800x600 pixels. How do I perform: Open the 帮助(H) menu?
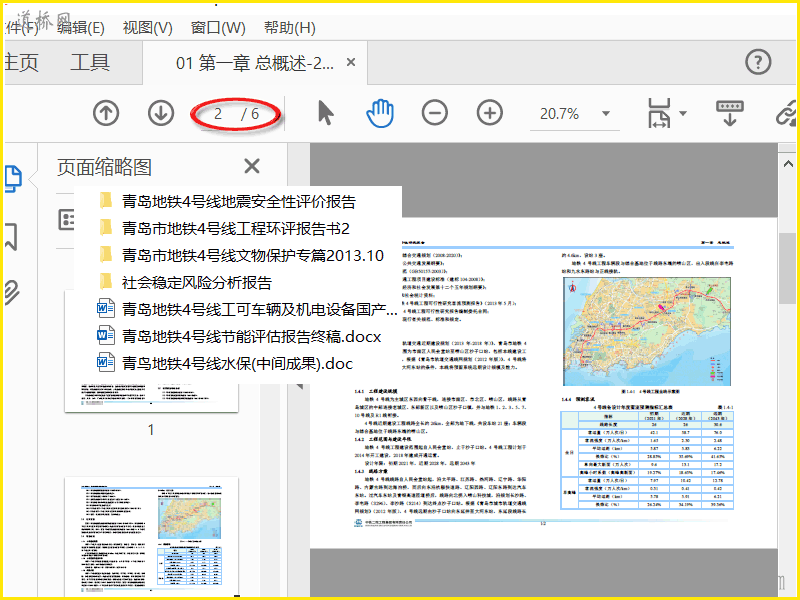290,28
